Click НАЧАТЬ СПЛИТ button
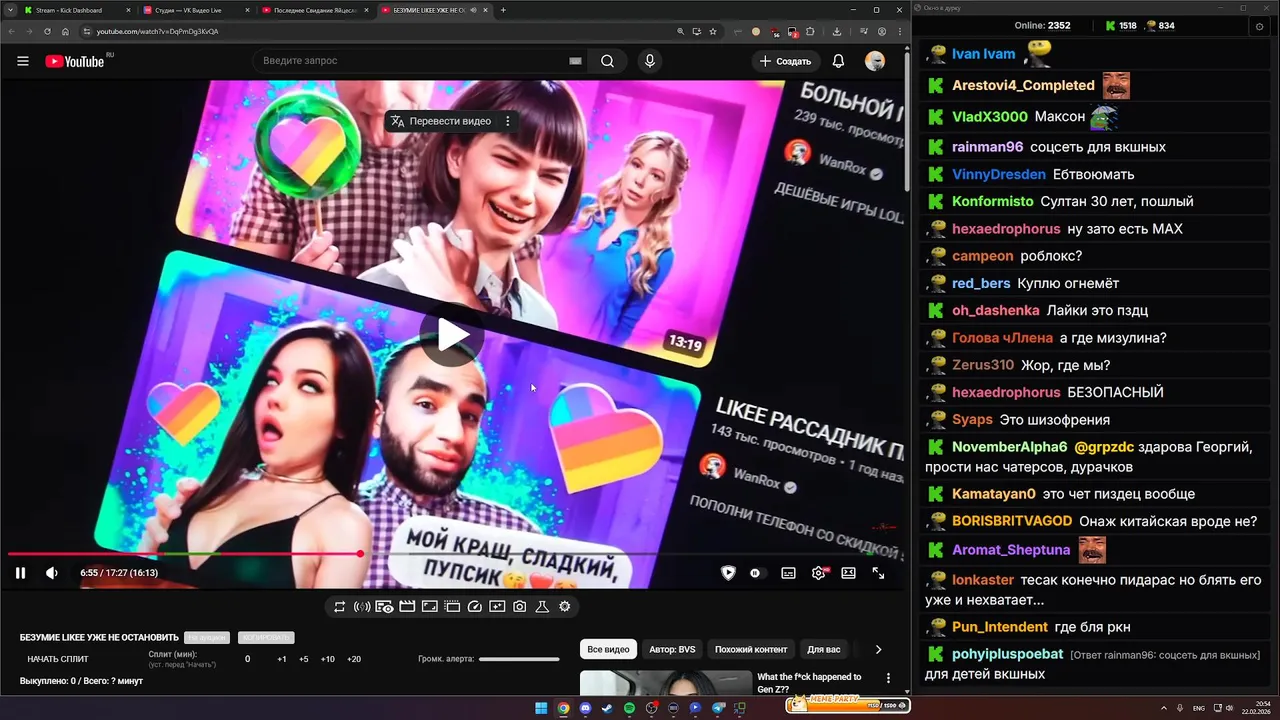The width and height of the screenshot is (1280, 720). tap(58, 659)
